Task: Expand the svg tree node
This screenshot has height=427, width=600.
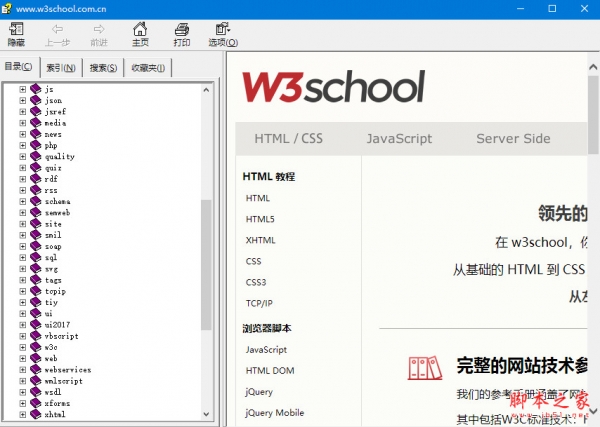Action: (23, 269)
